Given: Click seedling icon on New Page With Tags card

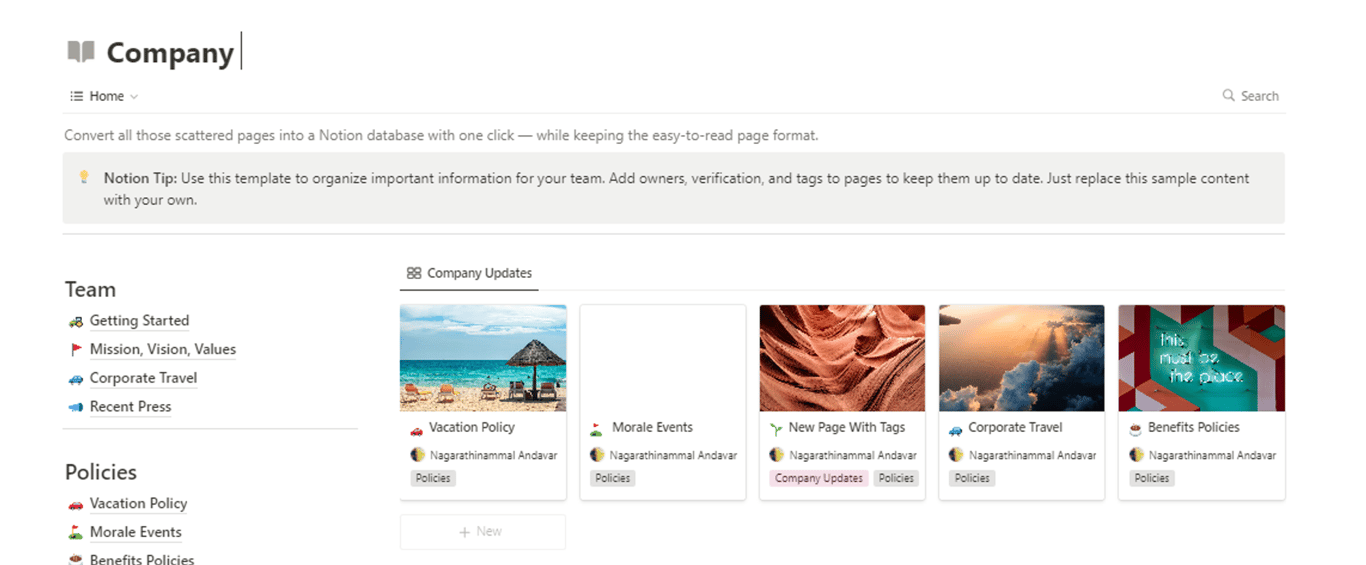Looking at the screenshot, I should 776,428.
